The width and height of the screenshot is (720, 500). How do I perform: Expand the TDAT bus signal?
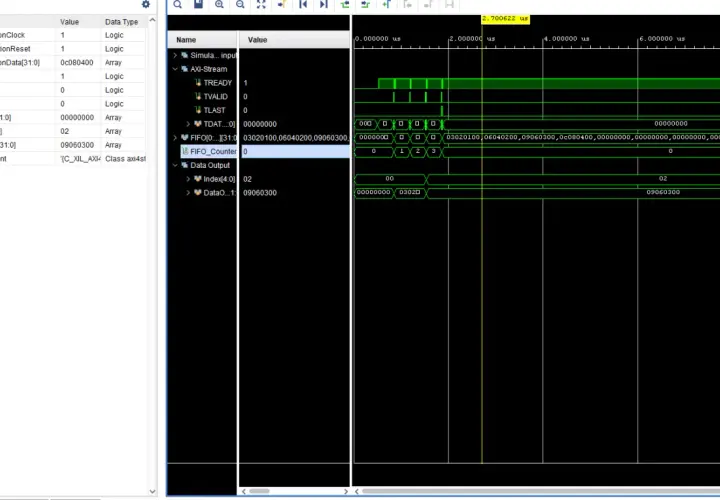click(188, 124)
